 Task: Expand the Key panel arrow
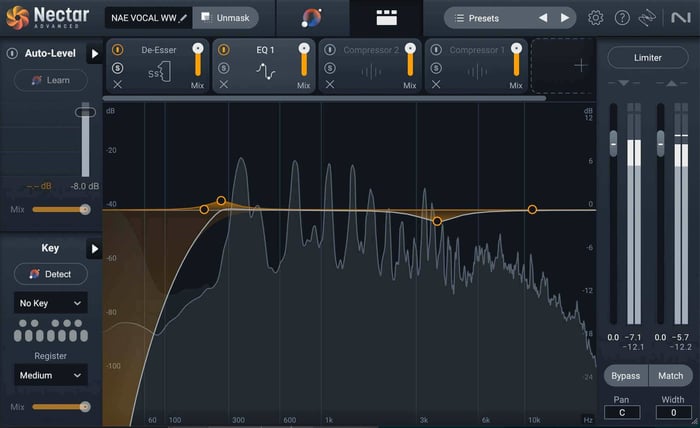94,249
